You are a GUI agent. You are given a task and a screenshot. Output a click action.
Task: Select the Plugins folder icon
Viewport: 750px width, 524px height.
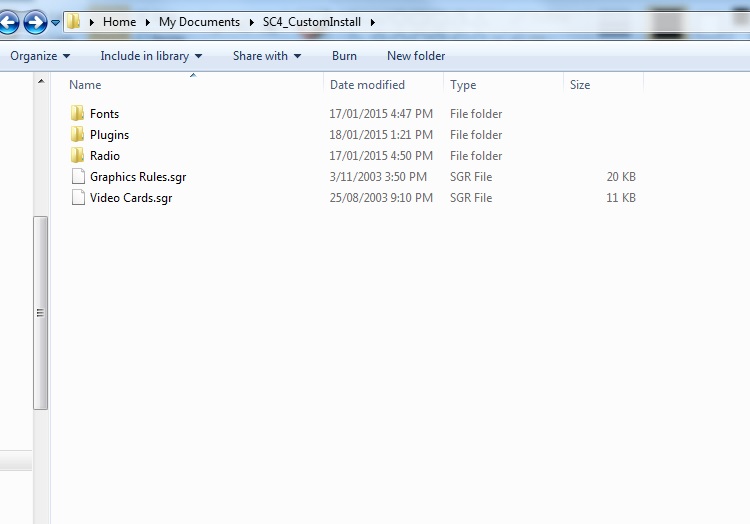77,134
